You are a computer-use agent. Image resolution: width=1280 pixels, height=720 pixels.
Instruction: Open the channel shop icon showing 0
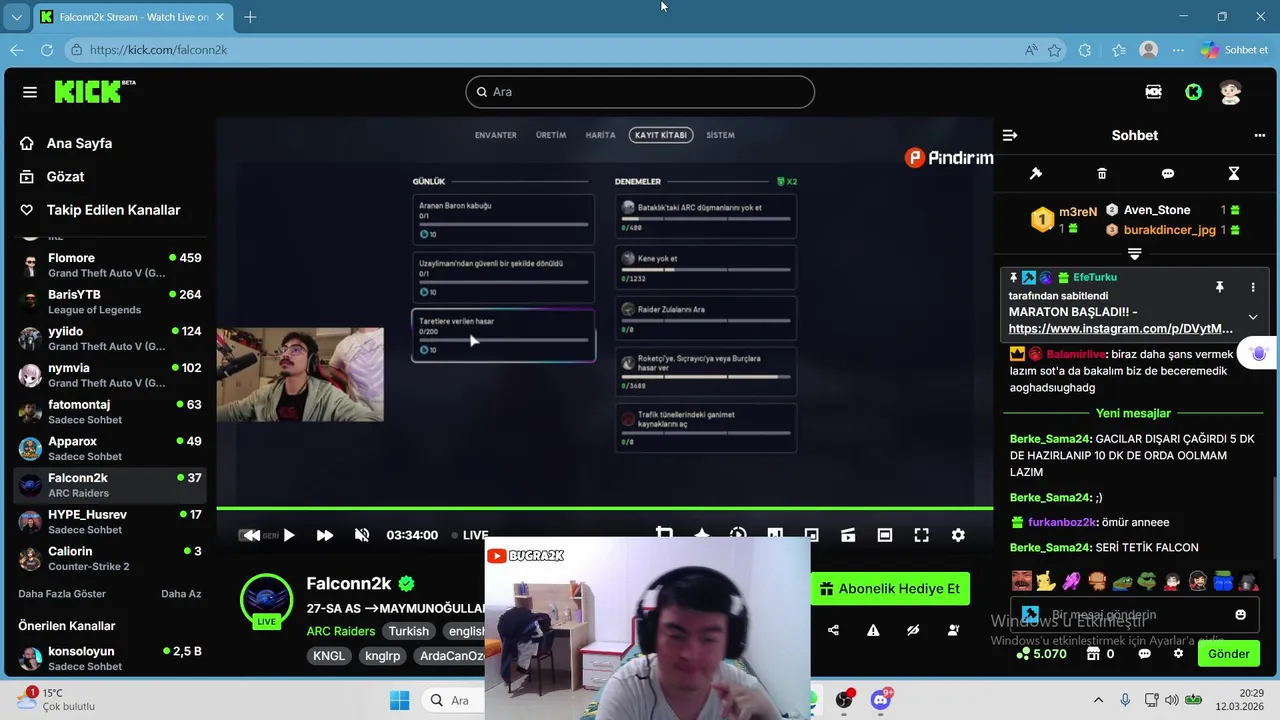[1099, 654]
